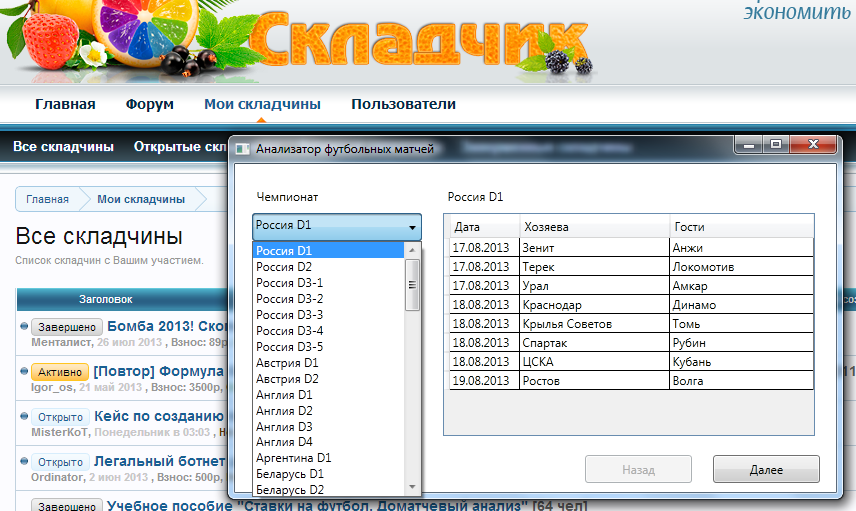The image size is (856, 511).
Task: Click the analyzer window's title bar icon
Action: coord(242,149)
